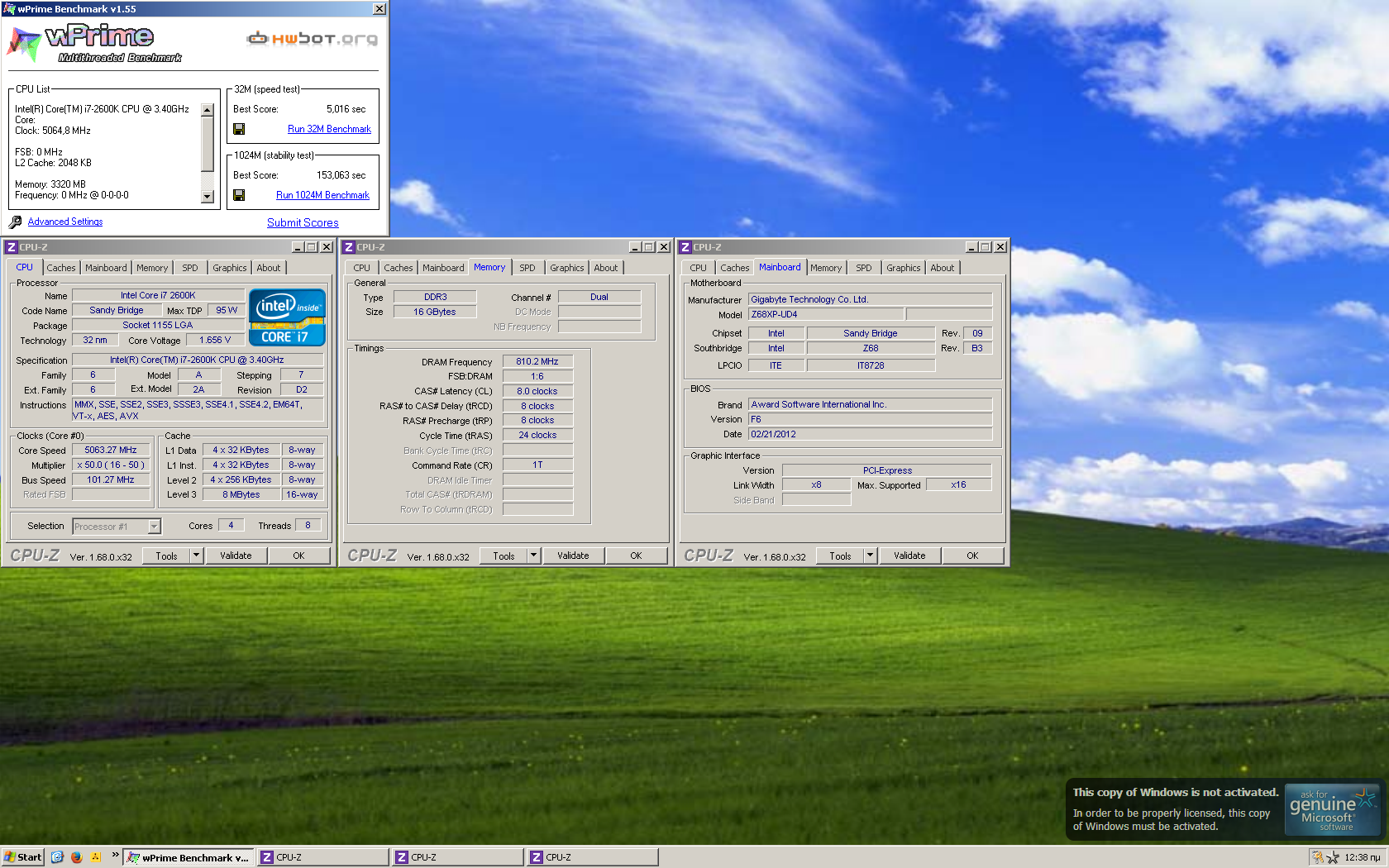Click the memory Size field 16 GBytes
Viewport: 1389px width, 868px height.
[435, 312]
